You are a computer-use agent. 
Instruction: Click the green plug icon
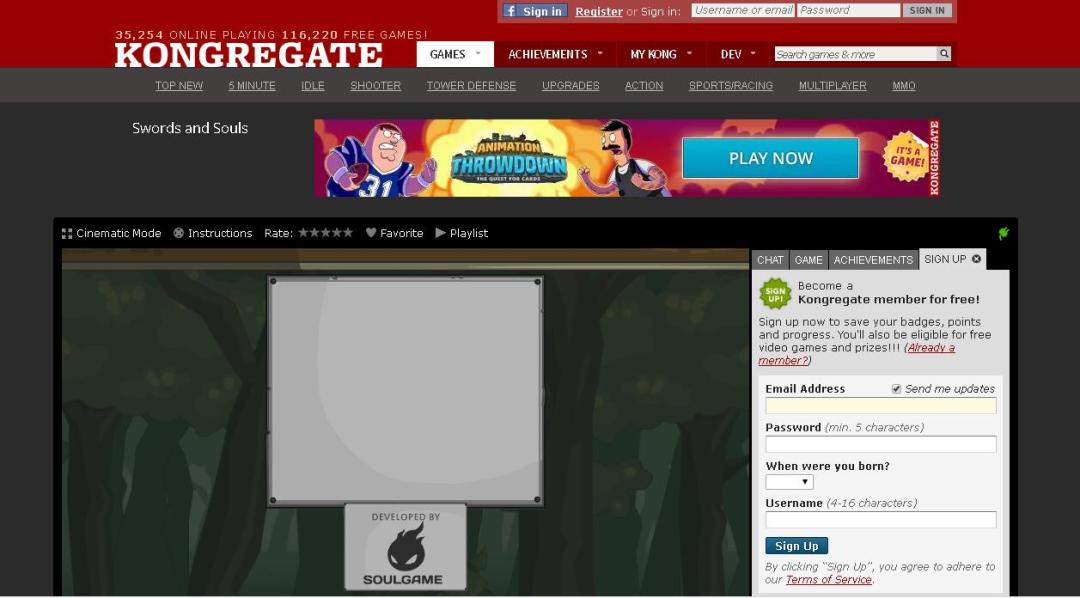click(1004, 233)
